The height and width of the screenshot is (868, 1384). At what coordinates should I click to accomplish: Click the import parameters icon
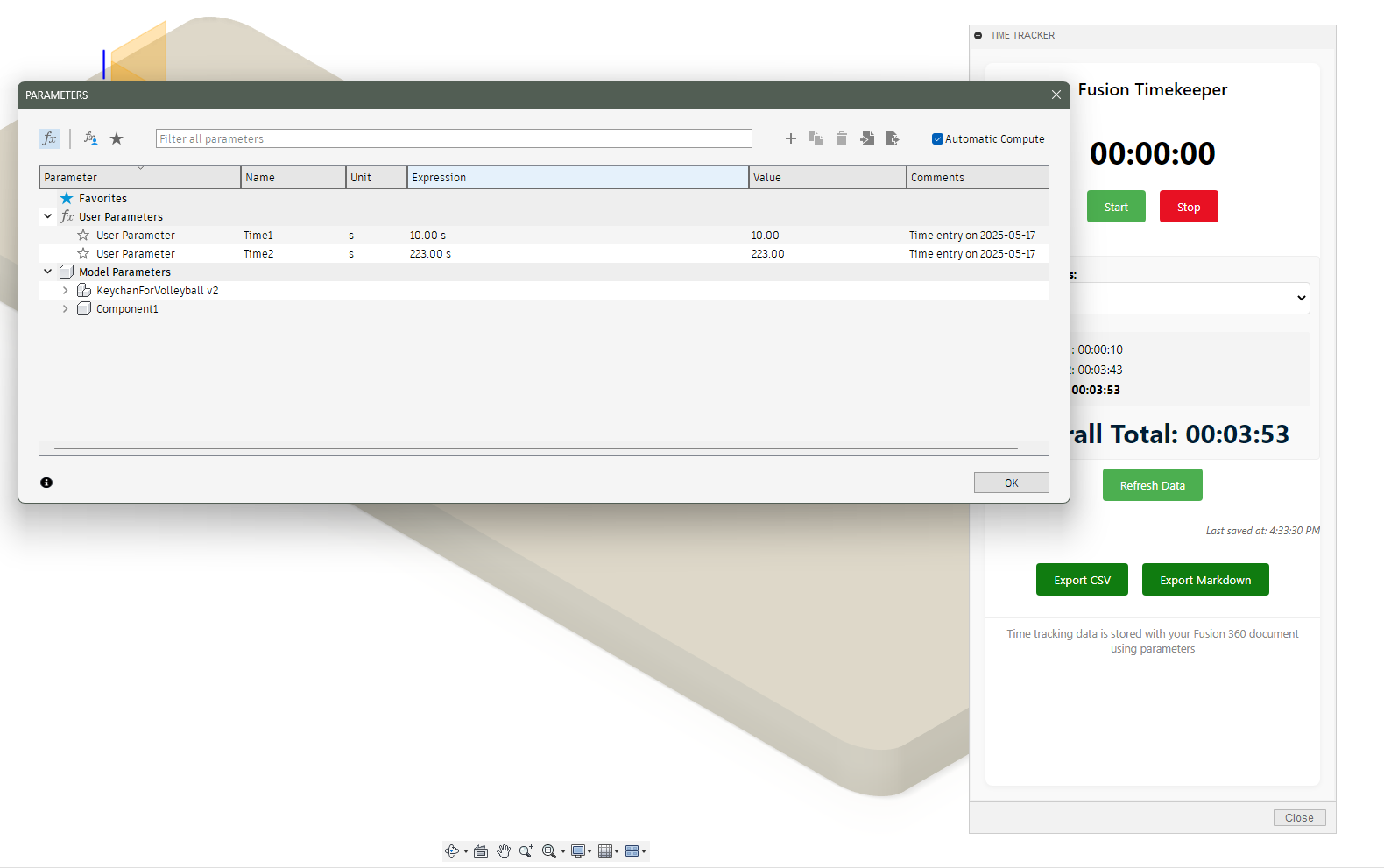867,138
